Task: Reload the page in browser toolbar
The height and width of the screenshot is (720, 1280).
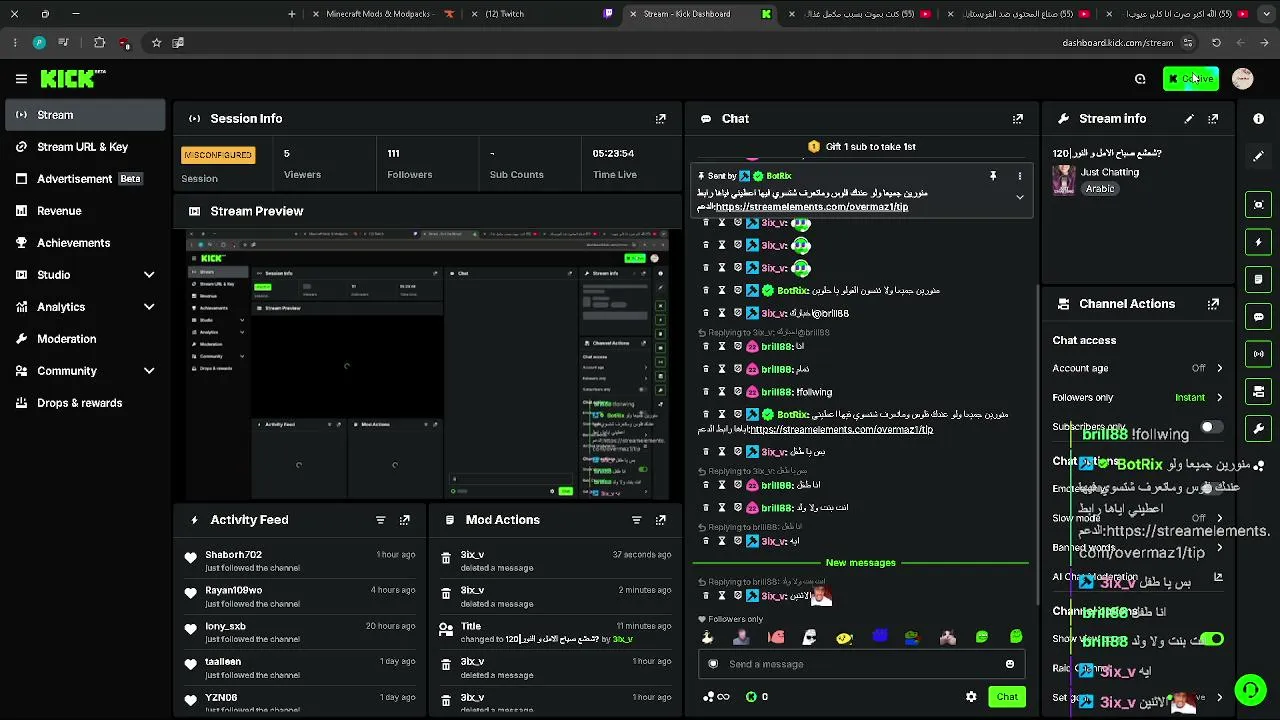Action: (x=1216, y=43)
